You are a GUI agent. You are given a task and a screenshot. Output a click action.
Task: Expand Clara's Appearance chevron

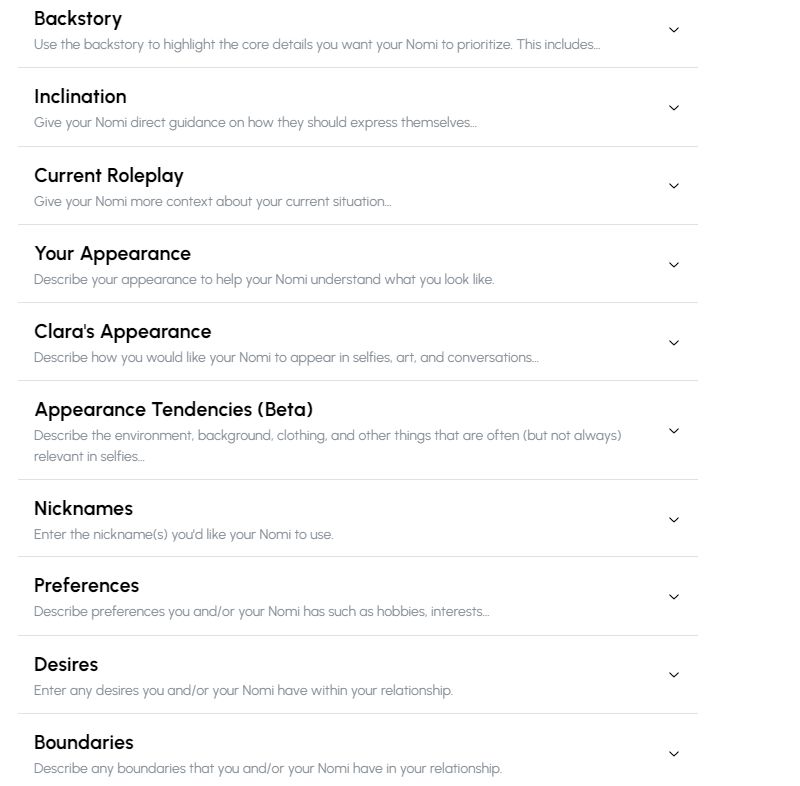(673, 343)
